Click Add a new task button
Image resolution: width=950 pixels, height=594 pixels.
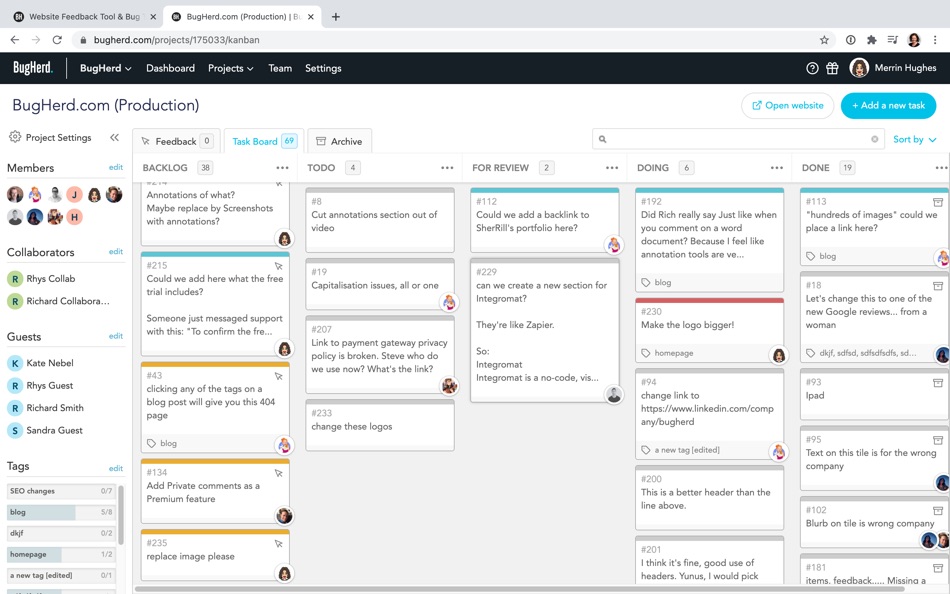pyautogui.click(x=888, y=105)
